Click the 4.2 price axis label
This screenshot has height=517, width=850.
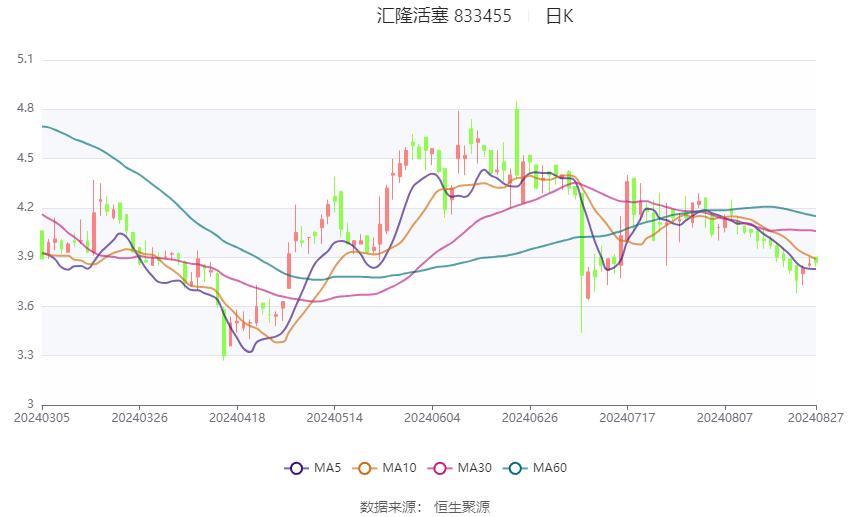(25, 208)
